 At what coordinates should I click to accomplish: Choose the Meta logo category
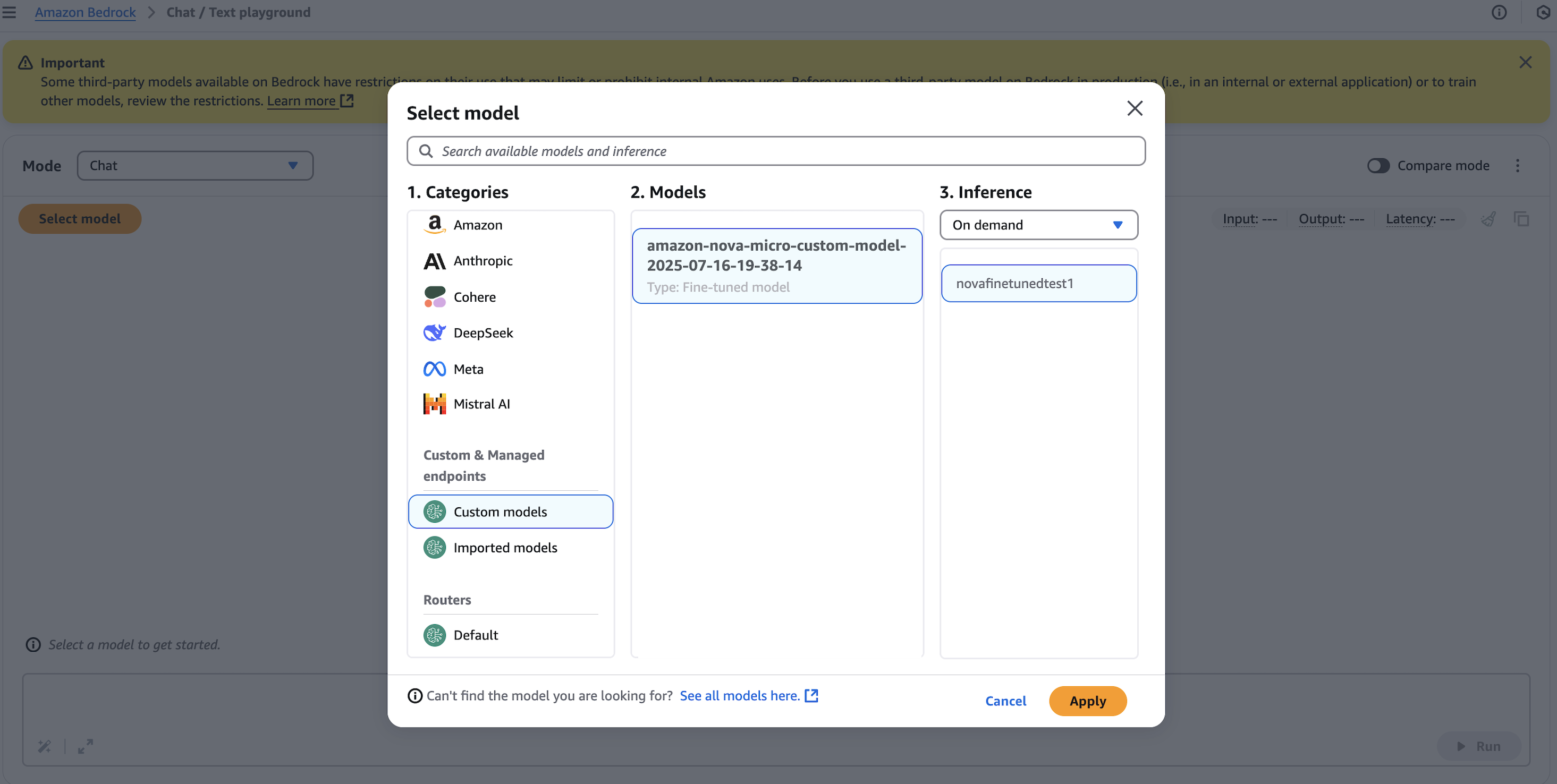coord(434,369)
